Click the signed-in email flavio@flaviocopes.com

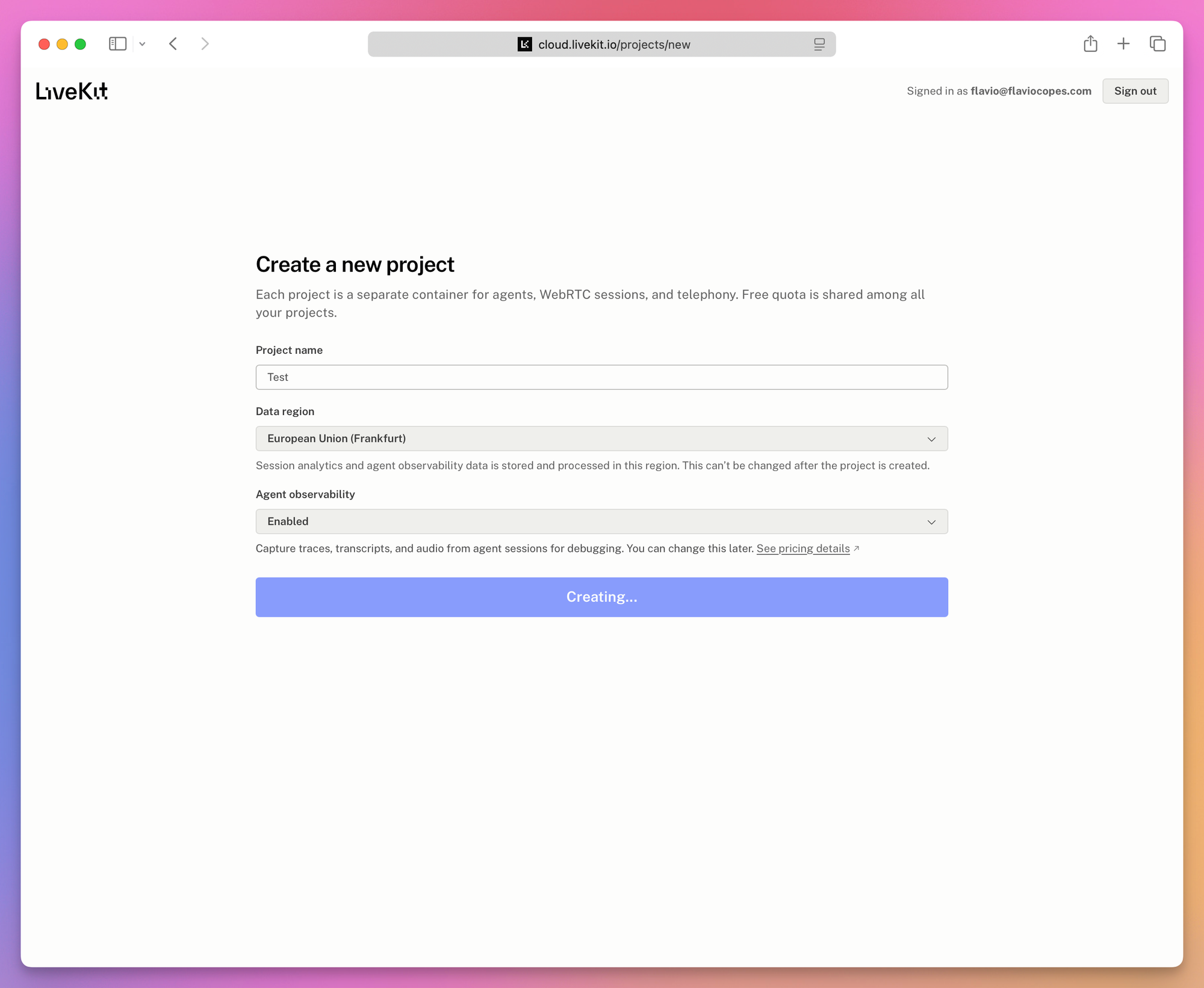1031,91
